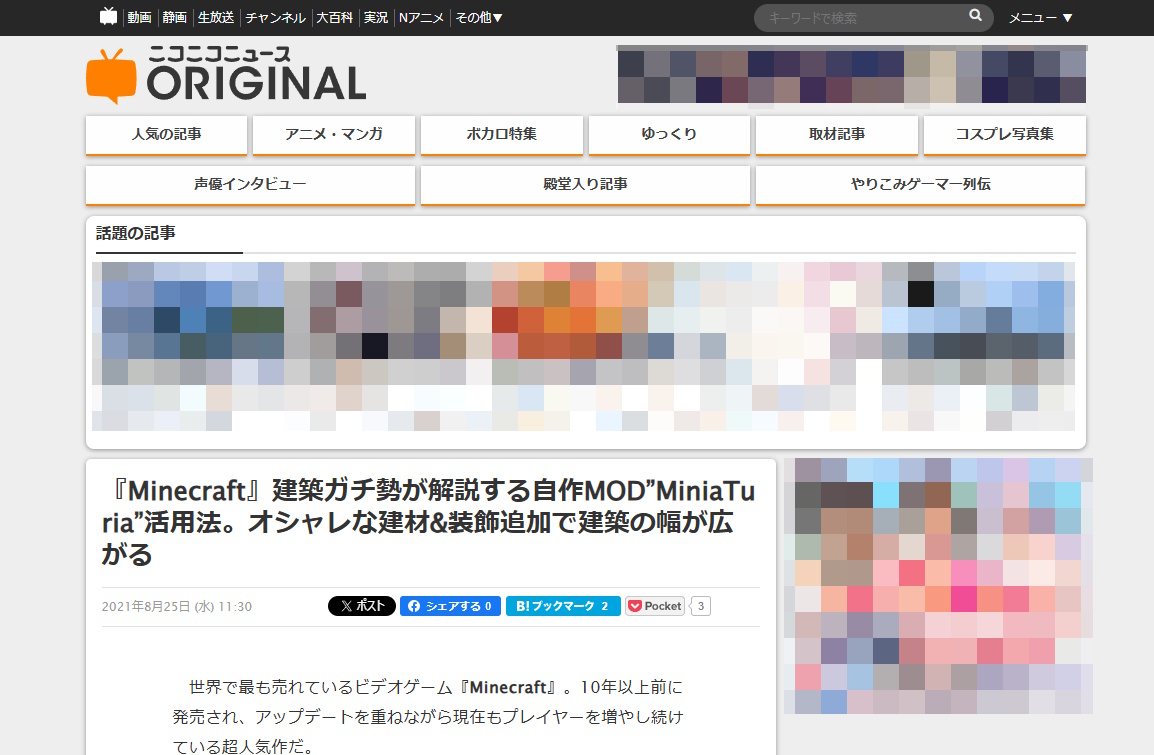Select the 人気の記事 category
The height and width of the screenshot is (755, 1154).
[x=166, y=135]
